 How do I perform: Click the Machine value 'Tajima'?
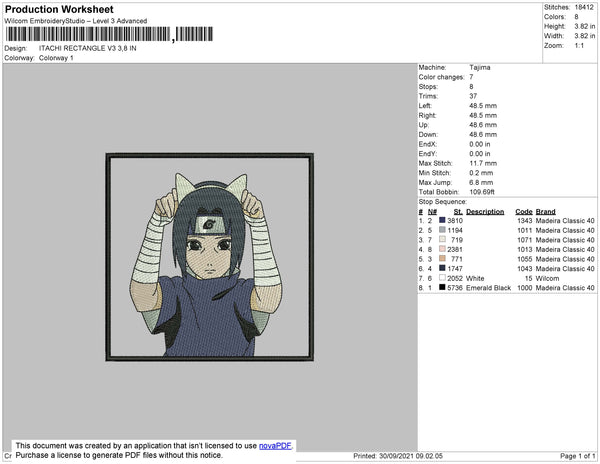pos(480,67)
